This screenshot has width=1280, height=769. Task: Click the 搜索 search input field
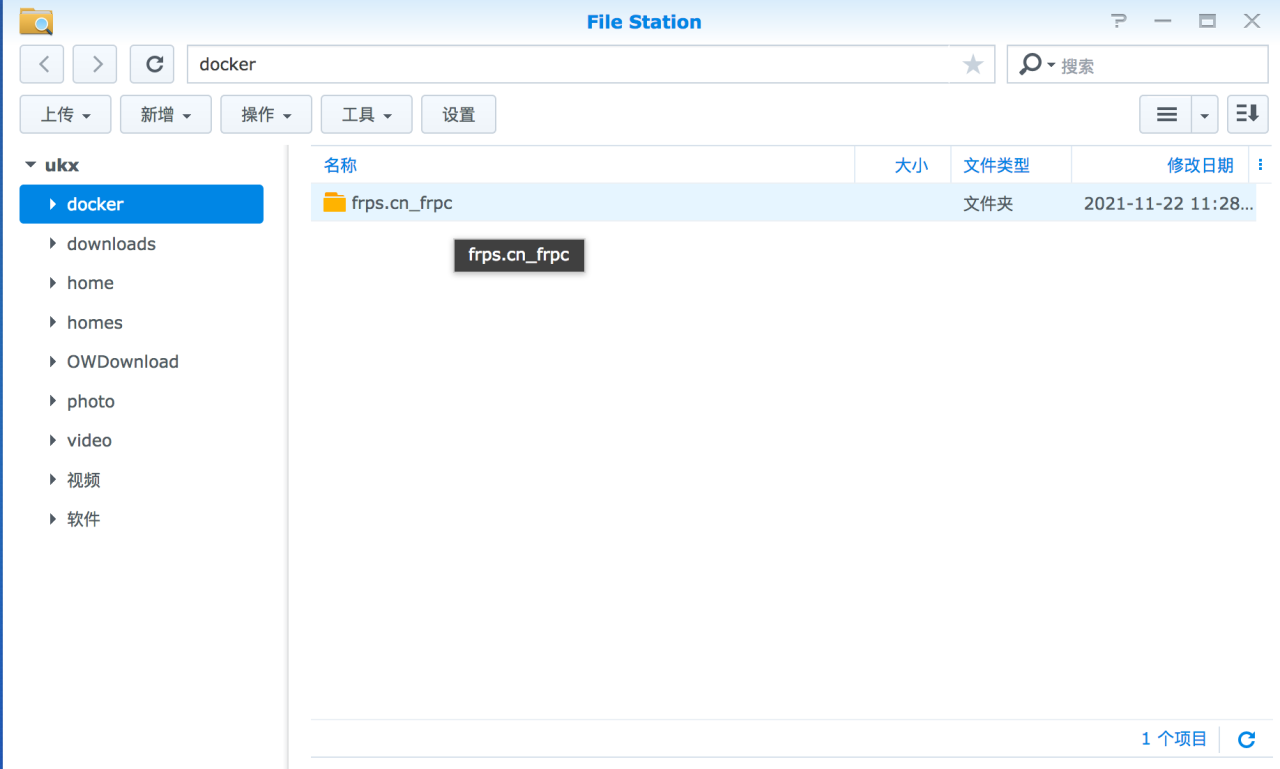tap(1160, 66)
